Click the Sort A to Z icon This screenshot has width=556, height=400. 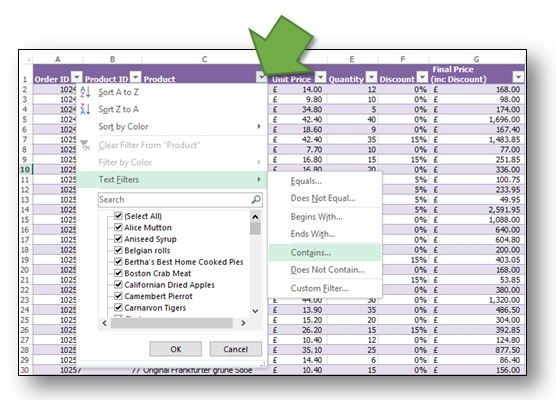tap(85, 92)
